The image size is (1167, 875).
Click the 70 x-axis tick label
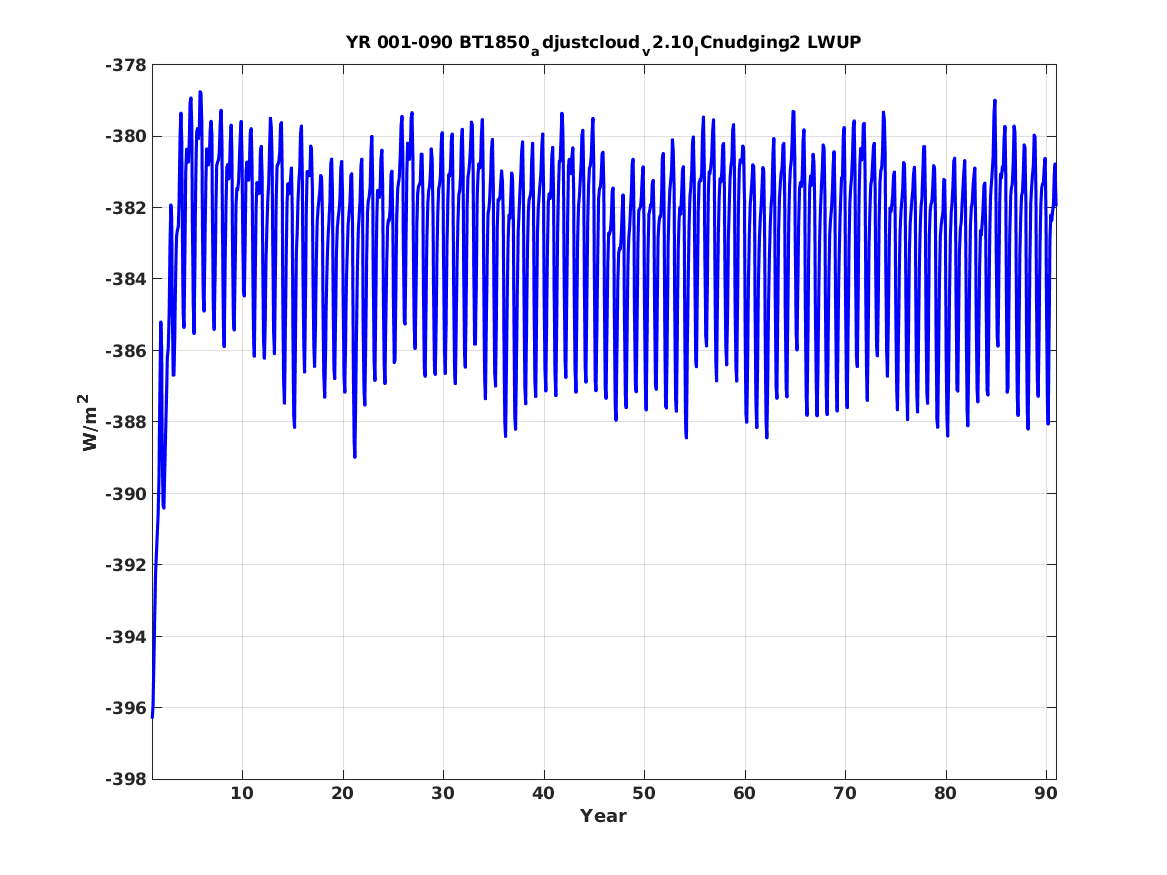tap(845, 794)
